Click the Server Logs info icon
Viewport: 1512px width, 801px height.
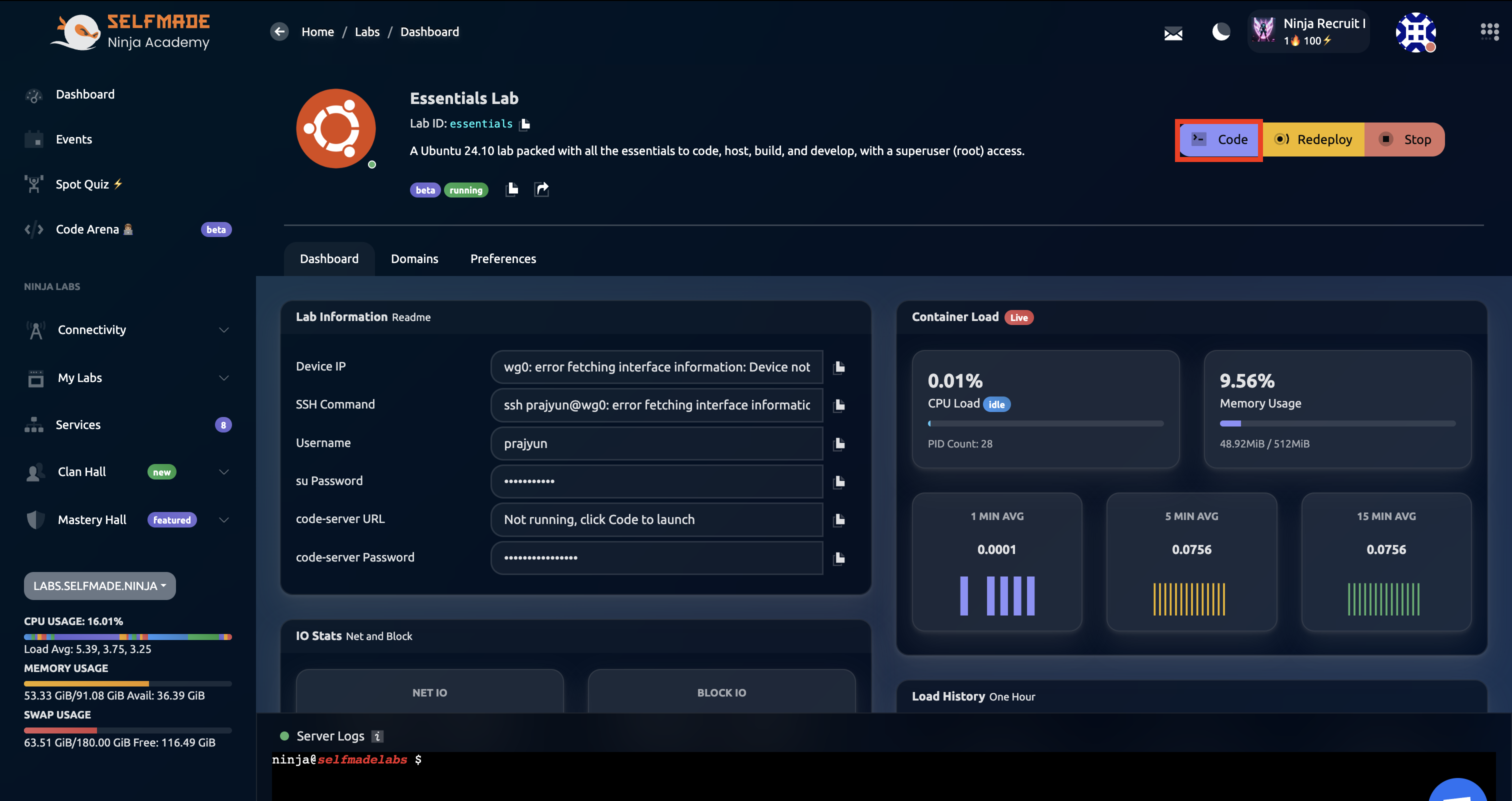(x=377, y=736)
